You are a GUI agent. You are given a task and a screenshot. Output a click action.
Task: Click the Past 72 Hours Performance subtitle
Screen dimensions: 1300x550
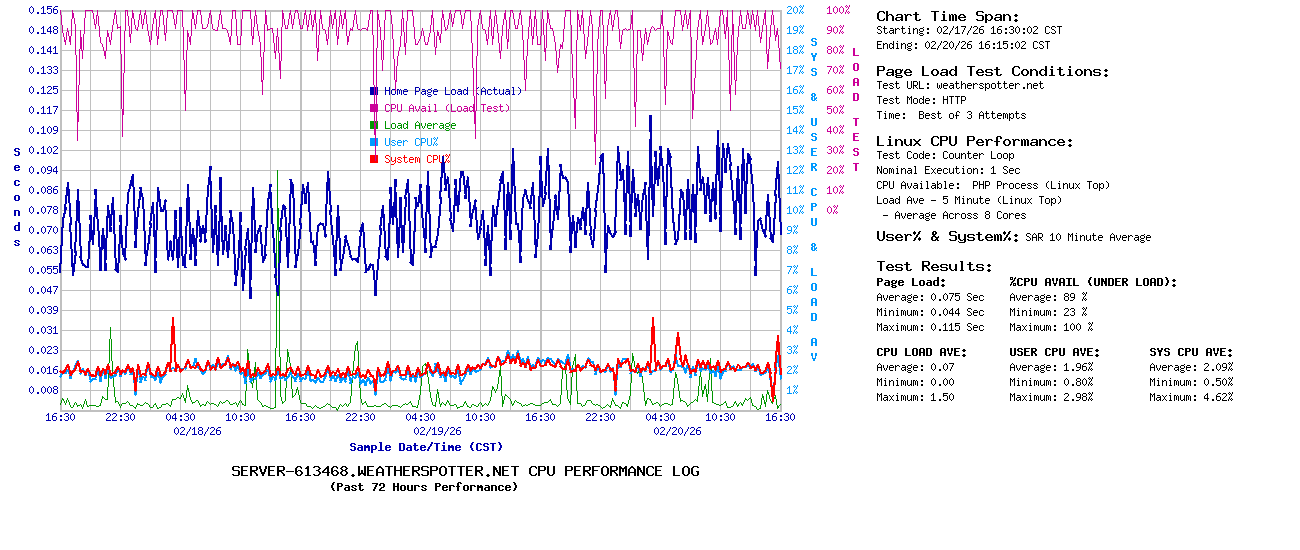click(x=424, y=487)
